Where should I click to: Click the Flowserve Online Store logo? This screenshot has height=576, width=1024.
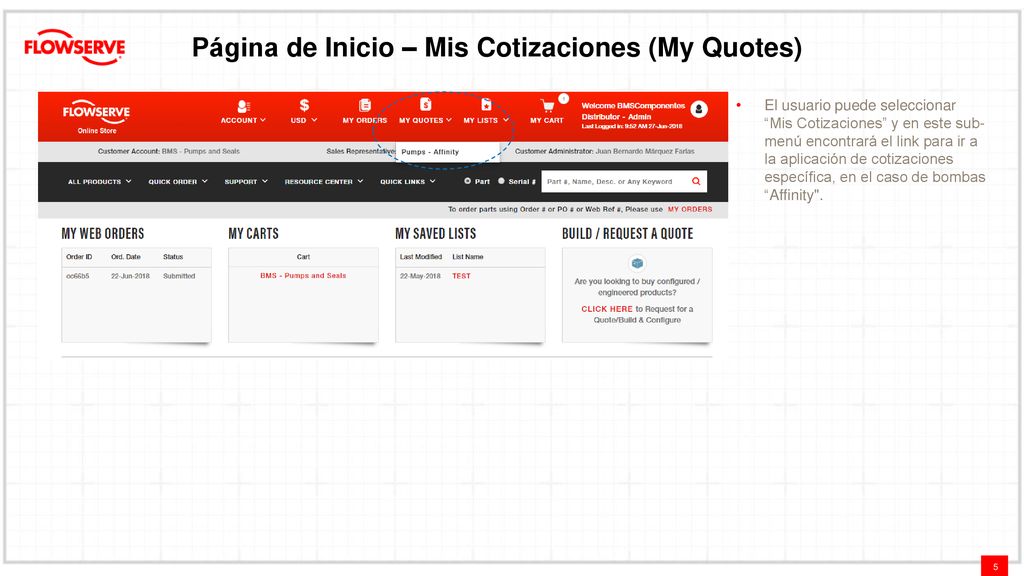(x=97, y=117)
